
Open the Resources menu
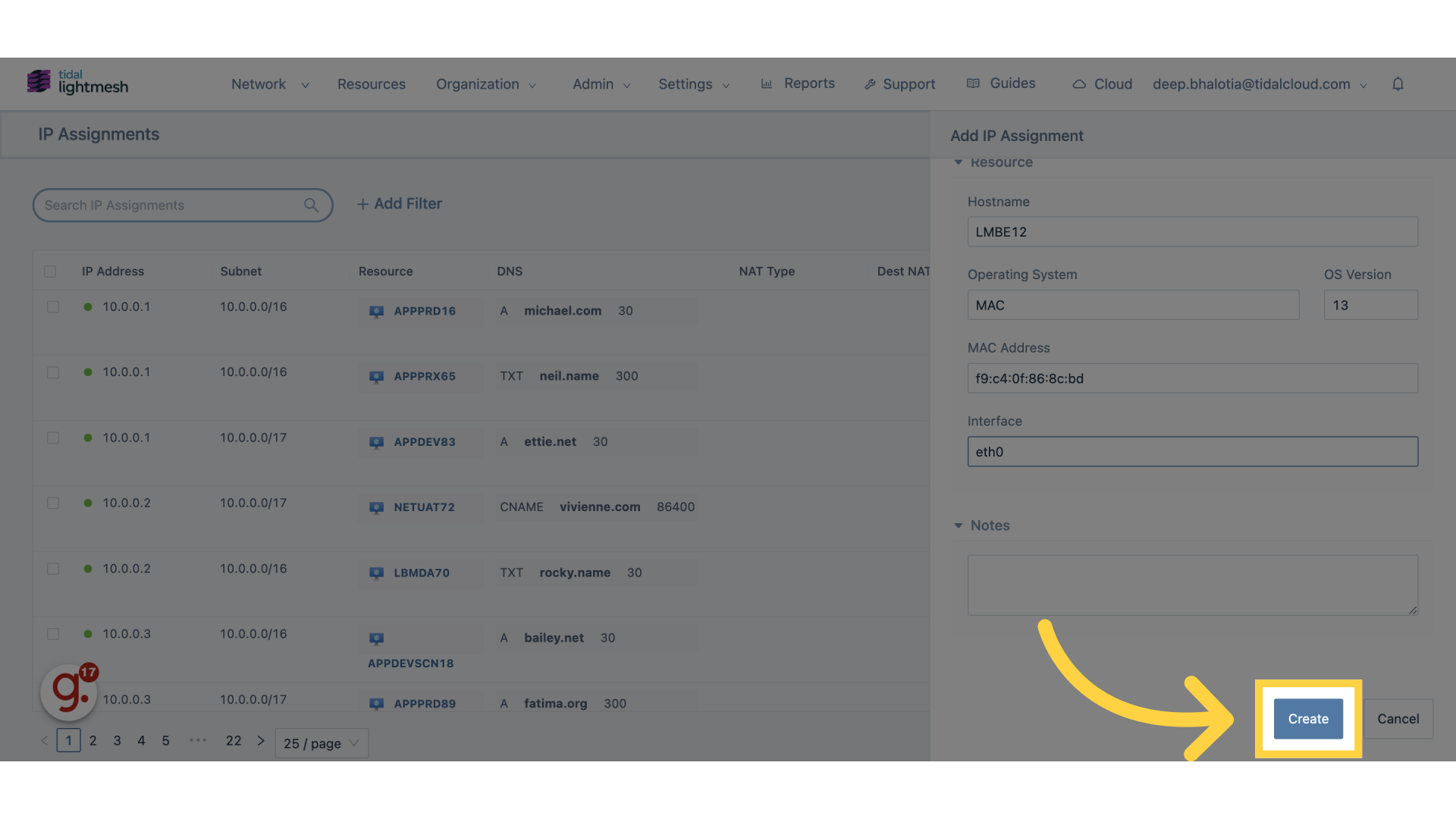(371, 83)
